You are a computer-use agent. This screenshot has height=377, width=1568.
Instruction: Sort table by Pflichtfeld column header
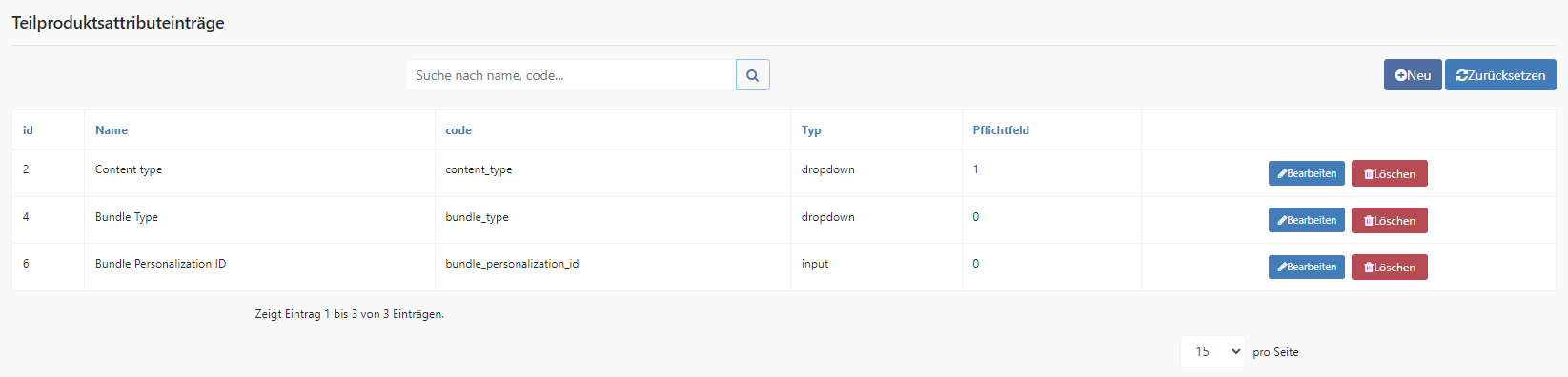coord(1001,130)
